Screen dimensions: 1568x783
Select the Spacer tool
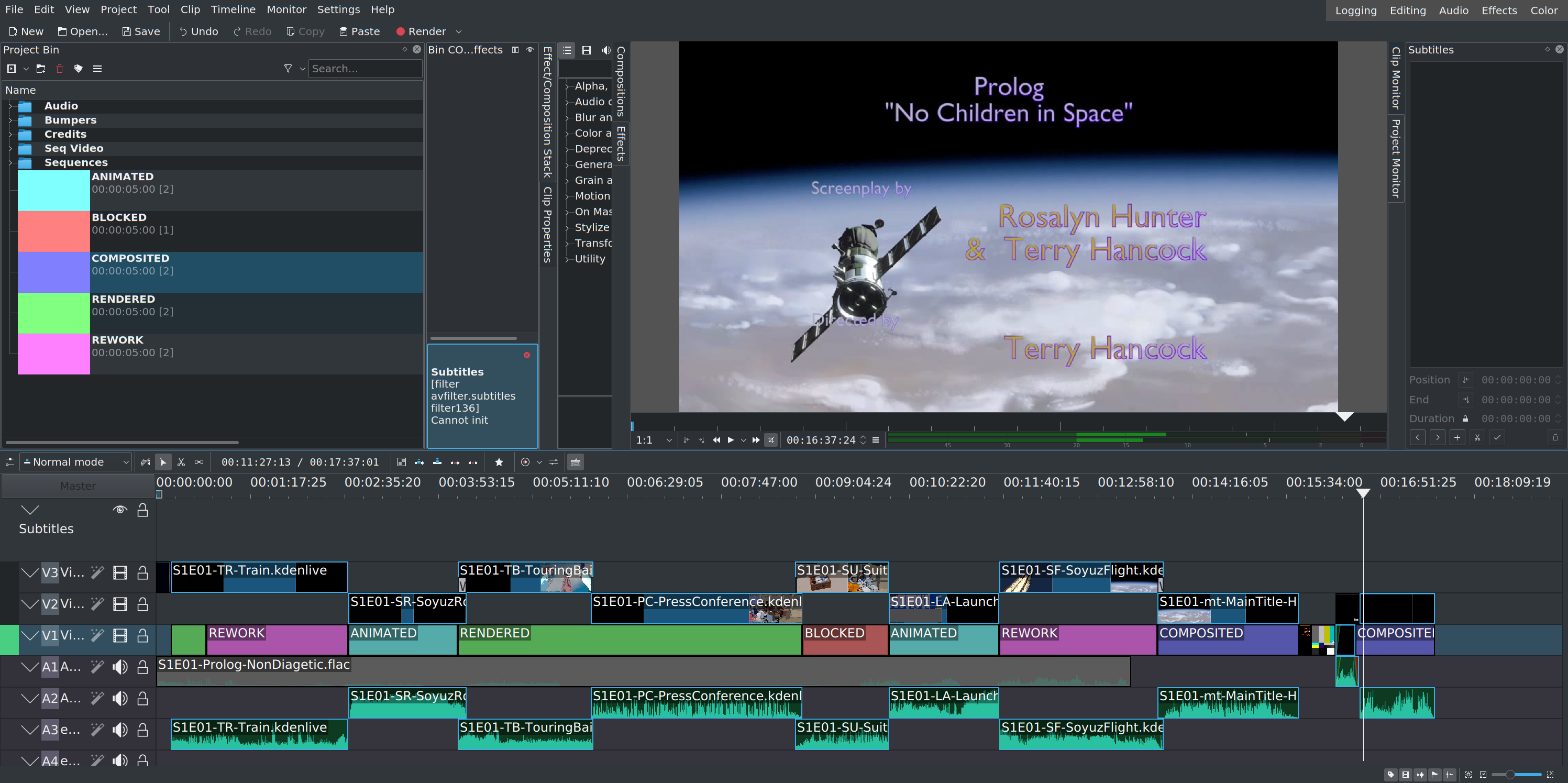point(199,462)
